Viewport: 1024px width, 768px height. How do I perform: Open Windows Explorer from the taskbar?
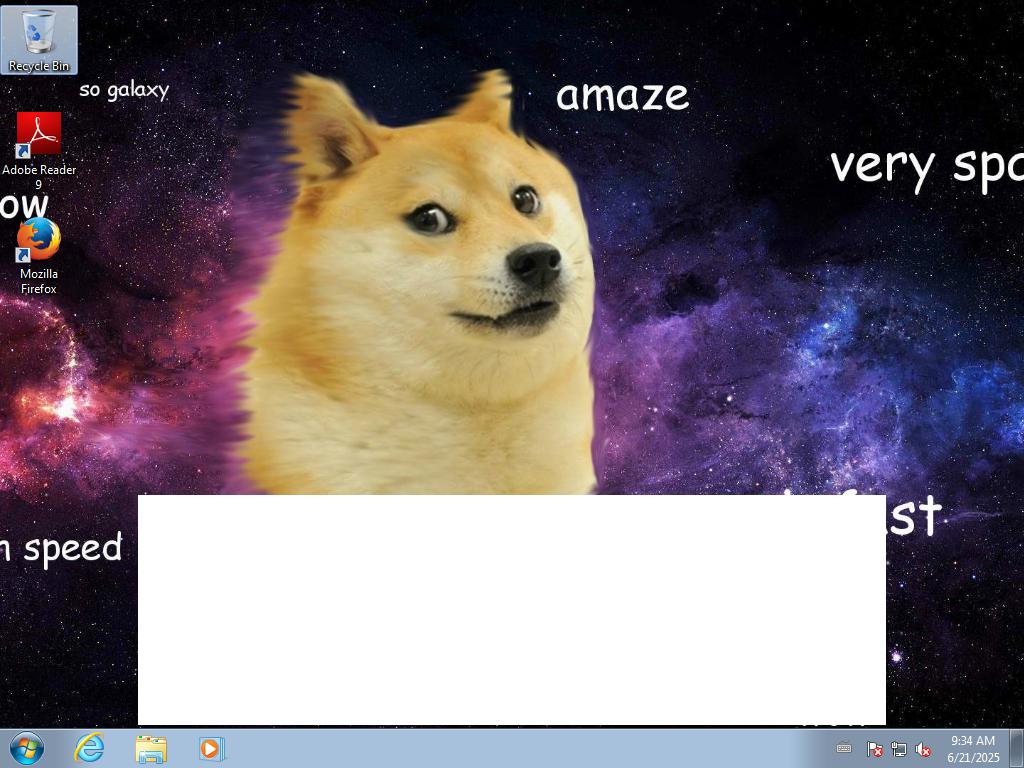(151, 748)
